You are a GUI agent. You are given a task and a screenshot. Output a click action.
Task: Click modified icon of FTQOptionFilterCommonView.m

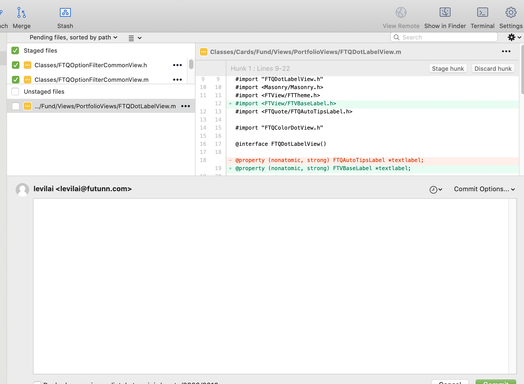pyautogui.click(x=27, y=80)
